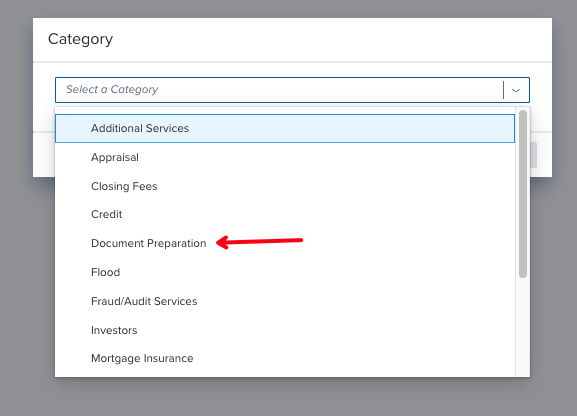This screenshot has height=416, width=577.
Task: Choose Investors in the category list
Action: (285, 330)
